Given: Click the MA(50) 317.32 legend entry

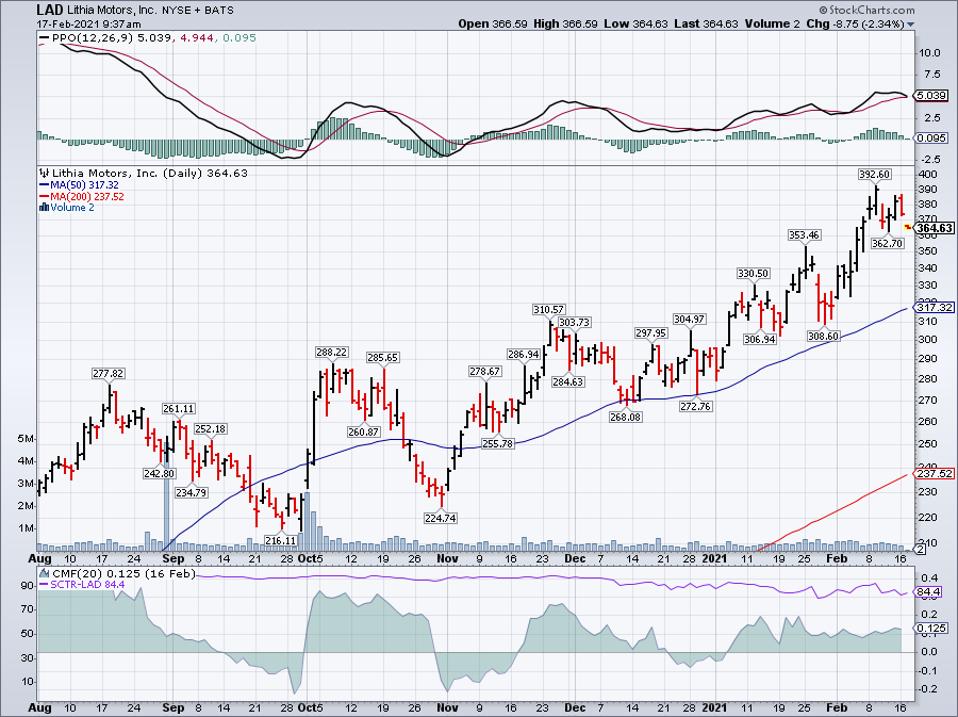Looking at the screenshot, I should click(x=86, y=185).
